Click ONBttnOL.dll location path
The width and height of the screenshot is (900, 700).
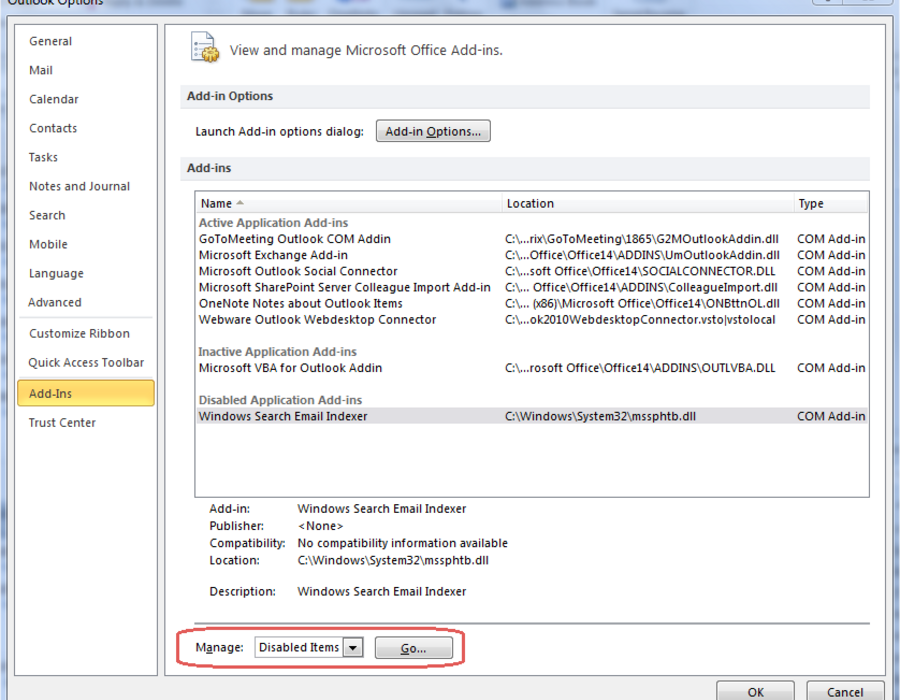pos(642,303)
